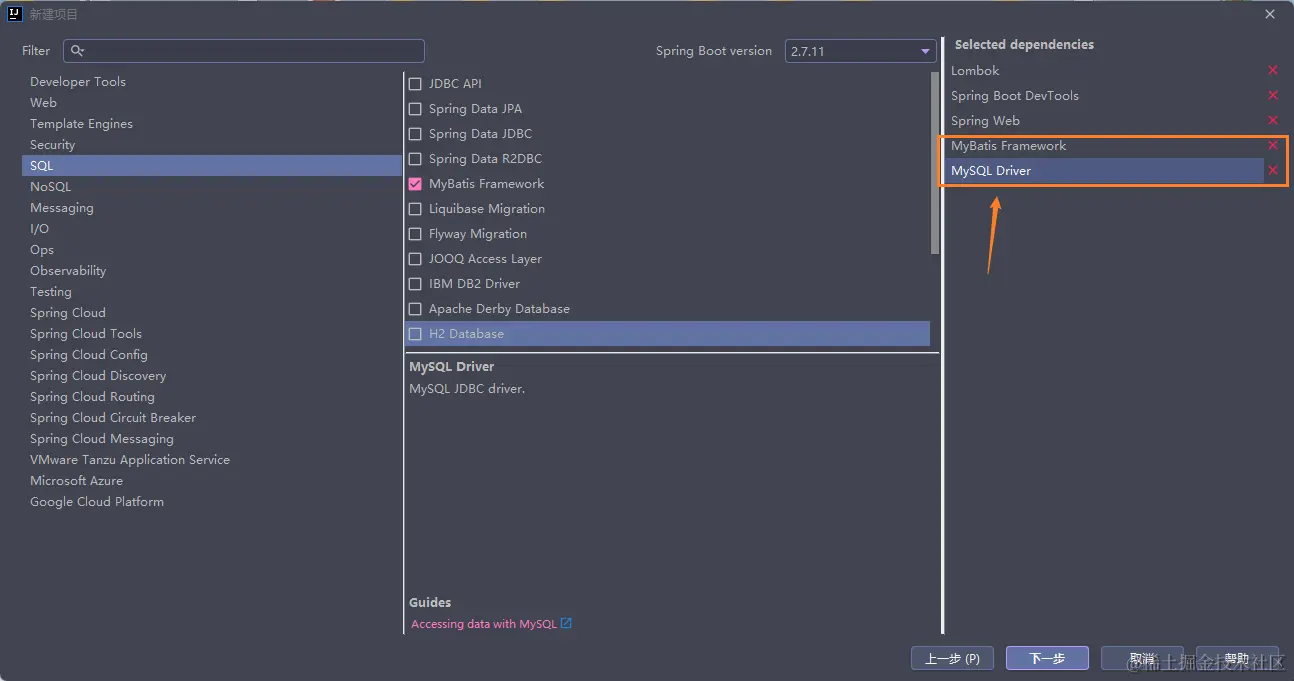Screen dimensions: 1294x681
Task: Open Accessing data with MySQL guide link
Action: (x=484, y=624)
